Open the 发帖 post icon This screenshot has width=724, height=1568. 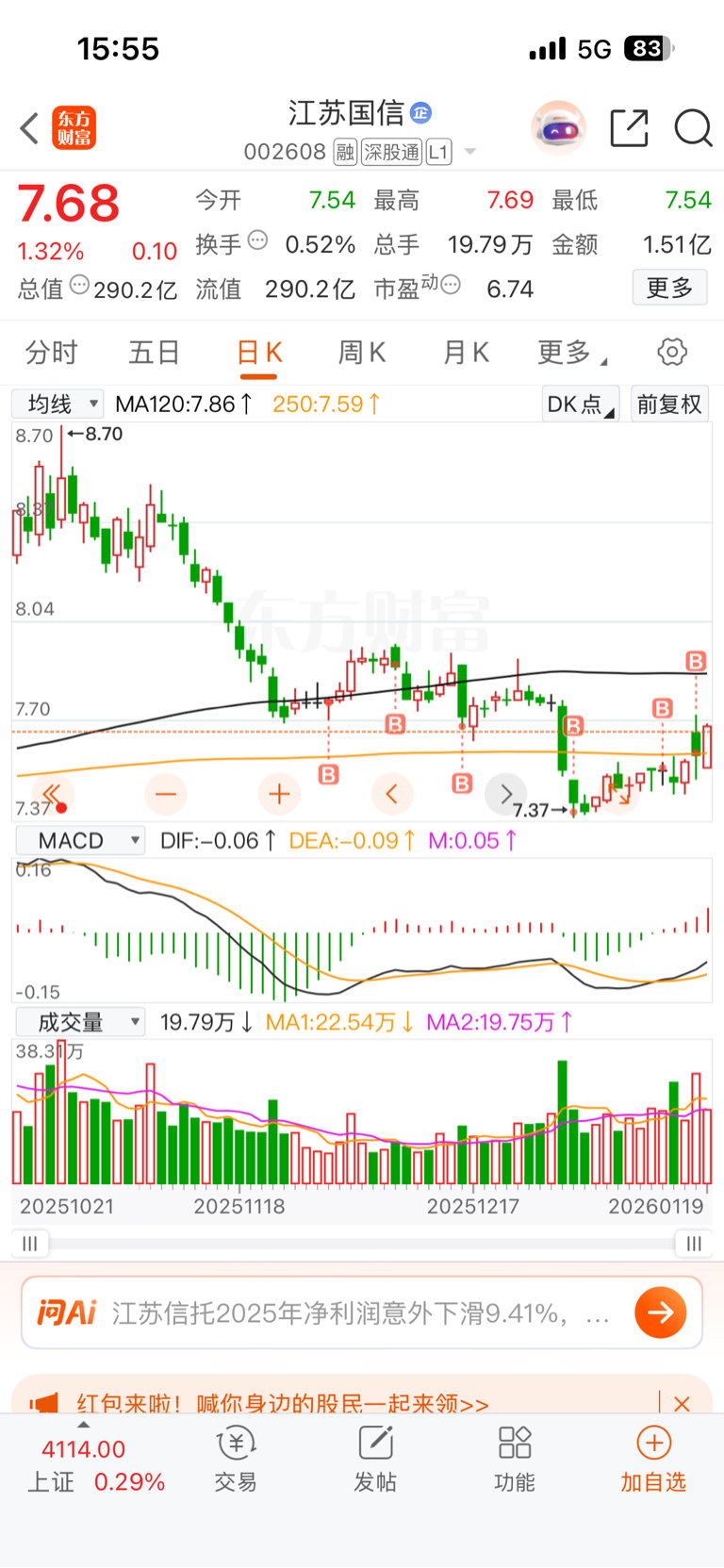click(x=375, y=1460)
